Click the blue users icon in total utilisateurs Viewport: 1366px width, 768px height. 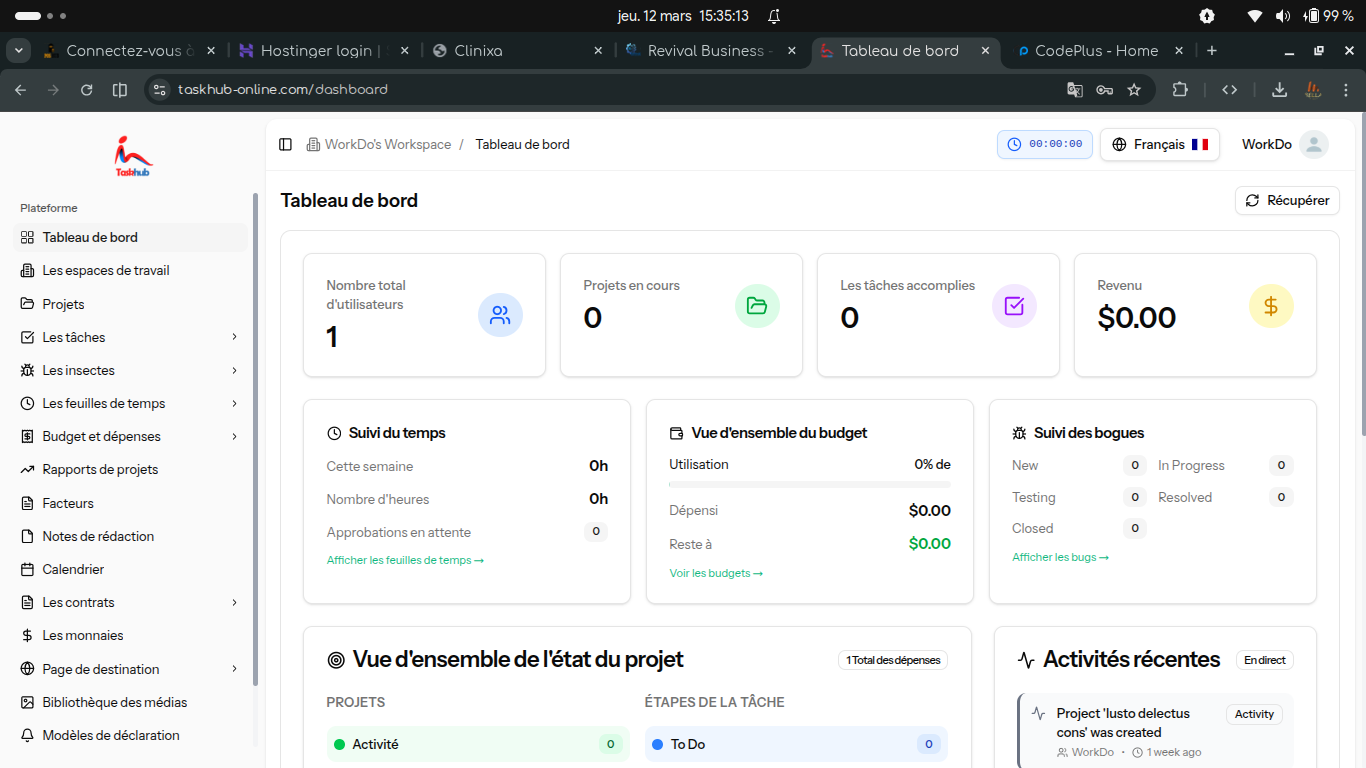[x=500, y=315]
